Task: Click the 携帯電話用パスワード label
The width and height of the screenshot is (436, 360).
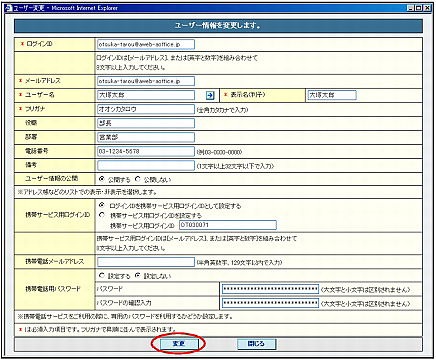Action: pos(53,289)
